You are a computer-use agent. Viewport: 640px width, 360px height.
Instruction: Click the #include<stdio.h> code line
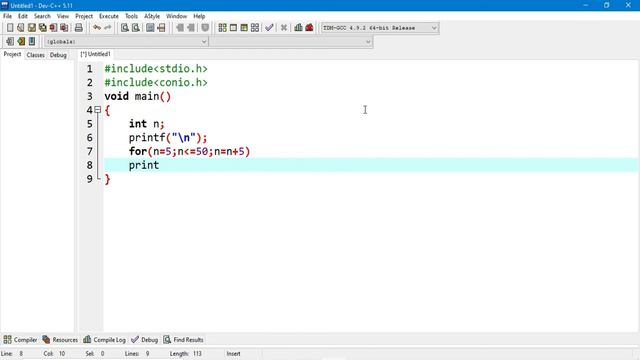pos(156,69)
